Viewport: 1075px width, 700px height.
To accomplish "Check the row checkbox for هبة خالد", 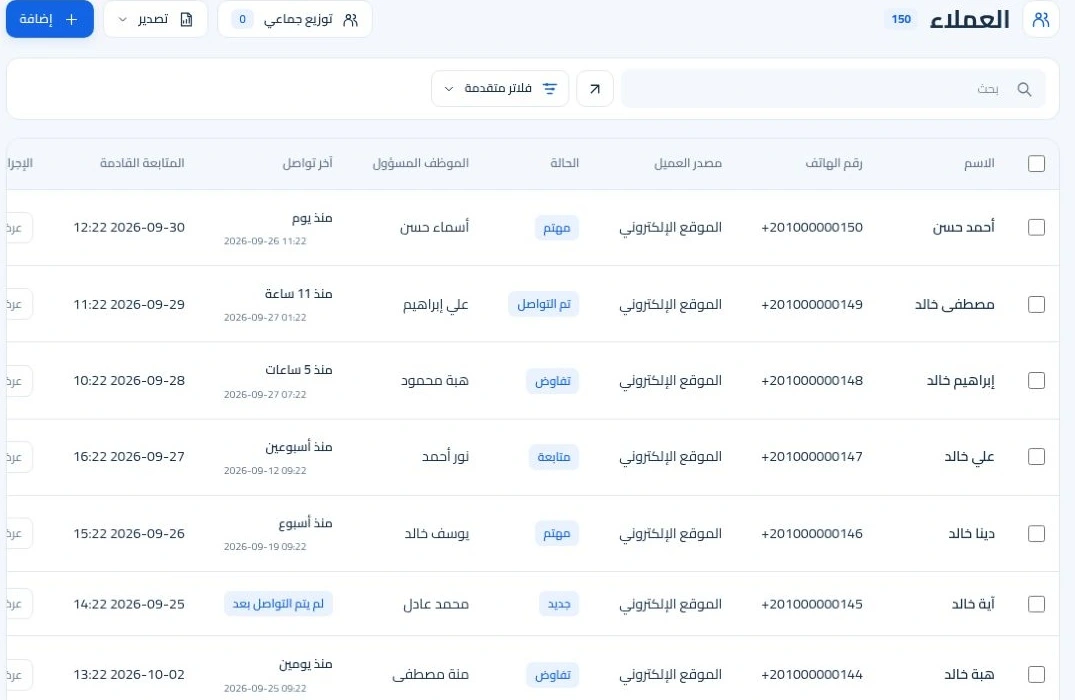I will (1036, 675).
